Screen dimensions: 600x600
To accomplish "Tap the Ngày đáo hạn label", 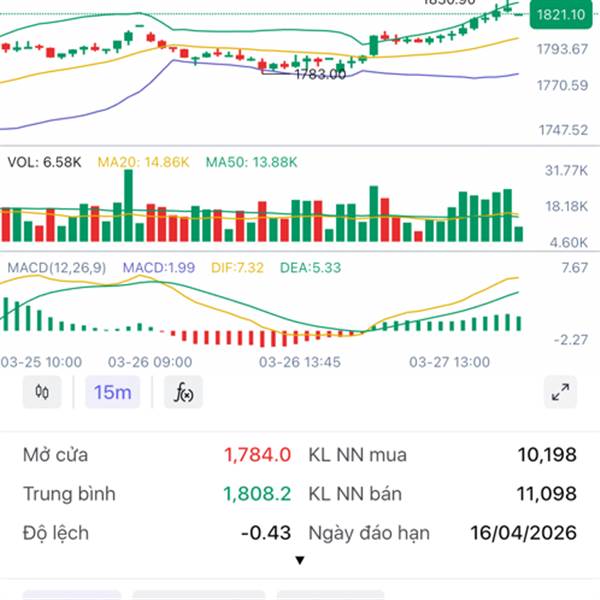I will click(369, 533).
